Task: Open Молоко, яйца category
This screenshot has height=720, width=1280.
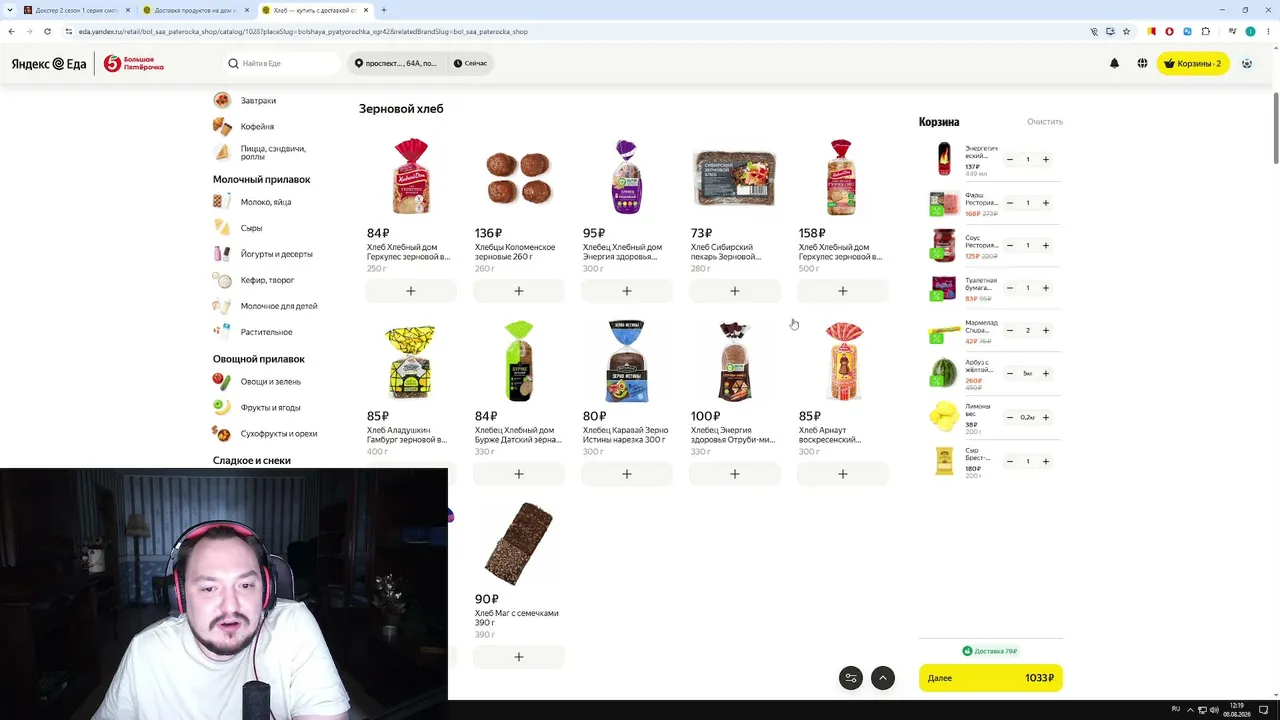Action: 266,202
